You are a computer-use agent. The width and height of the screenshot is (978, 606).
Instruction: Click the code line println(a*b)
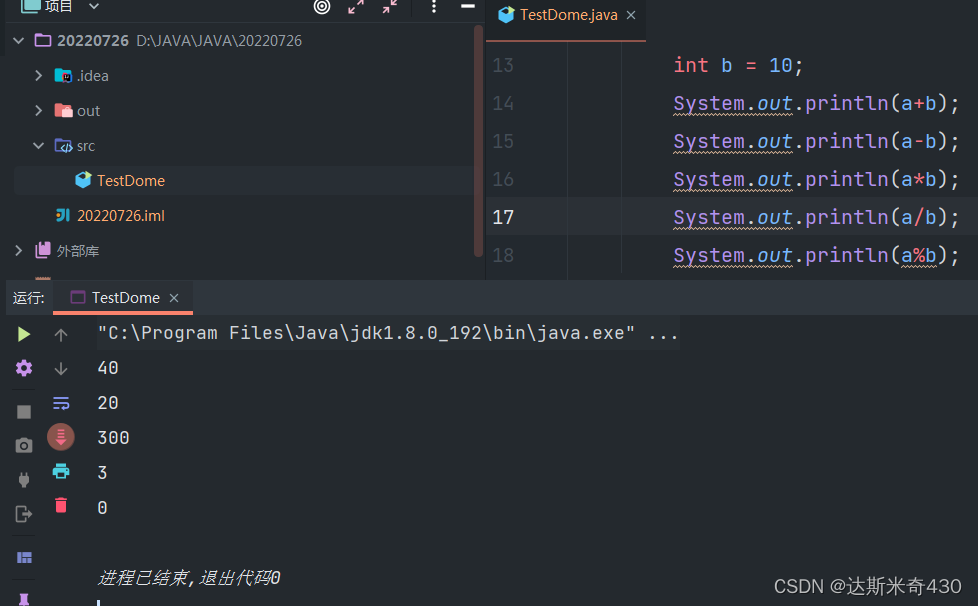816,180
